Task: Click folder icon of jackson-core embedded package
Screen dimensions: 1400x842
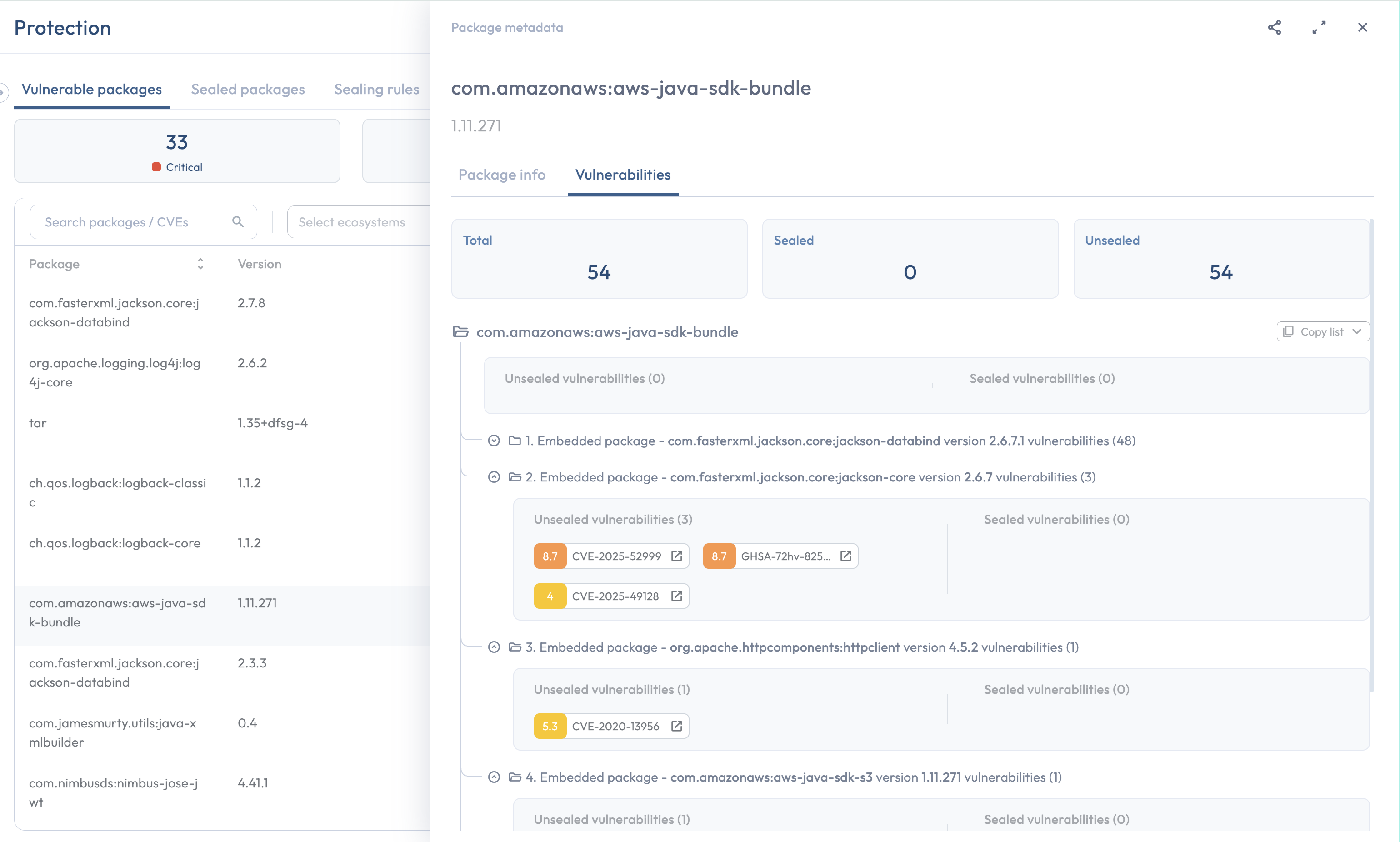Action: [515, 477]
